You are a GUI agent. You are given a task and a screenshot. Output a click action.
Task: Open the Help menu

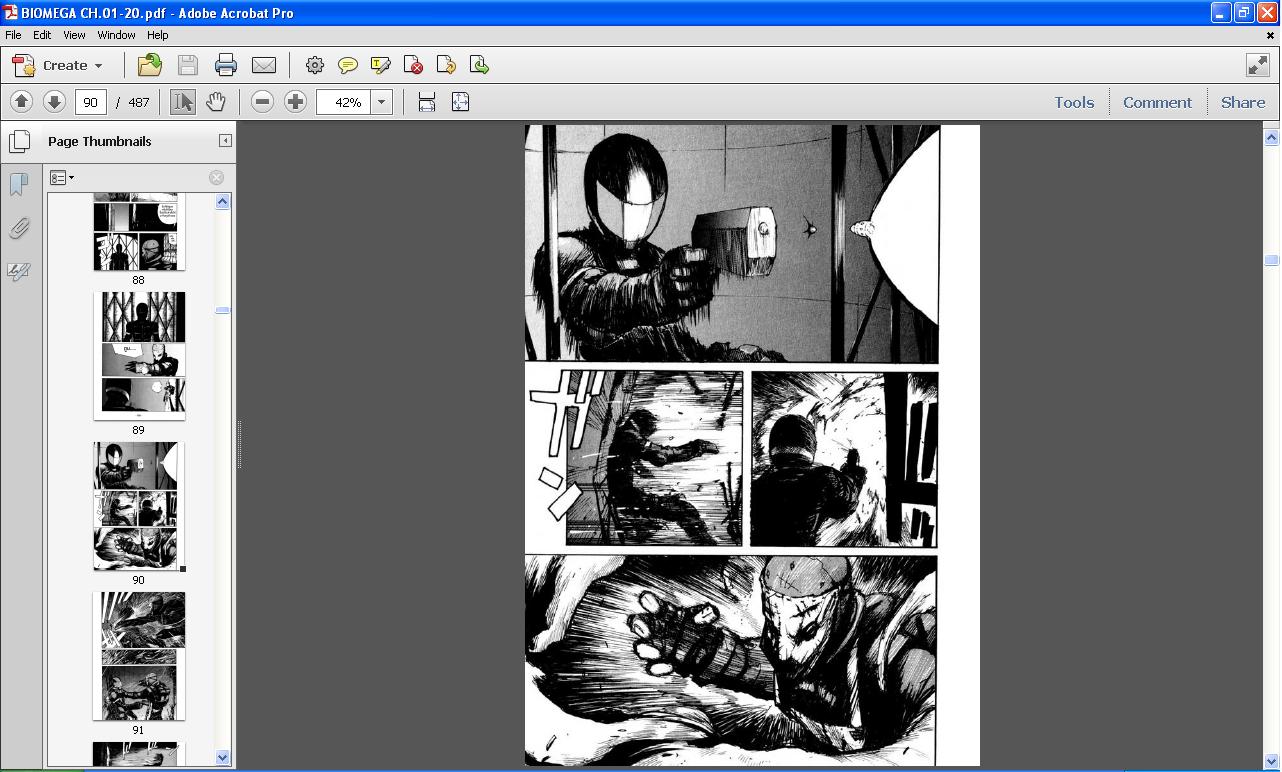point(157,35)
